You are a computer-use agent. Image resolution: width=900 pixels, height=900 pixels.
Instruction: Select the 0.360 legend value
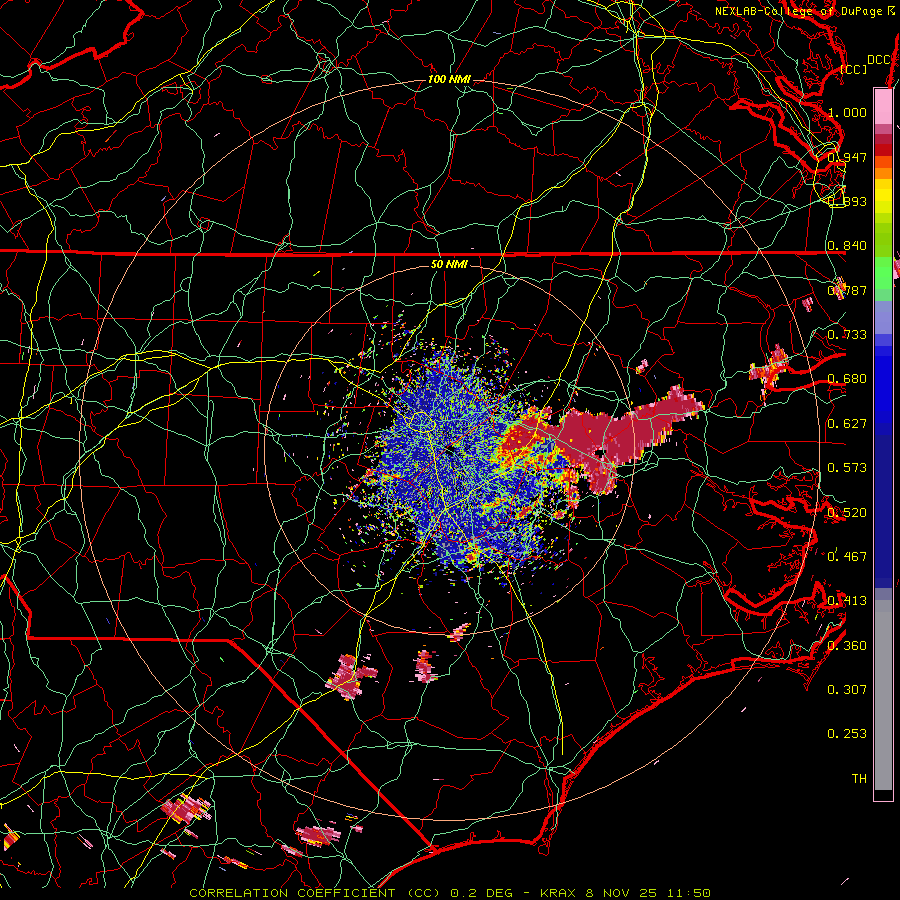click(x=847, y=645)
